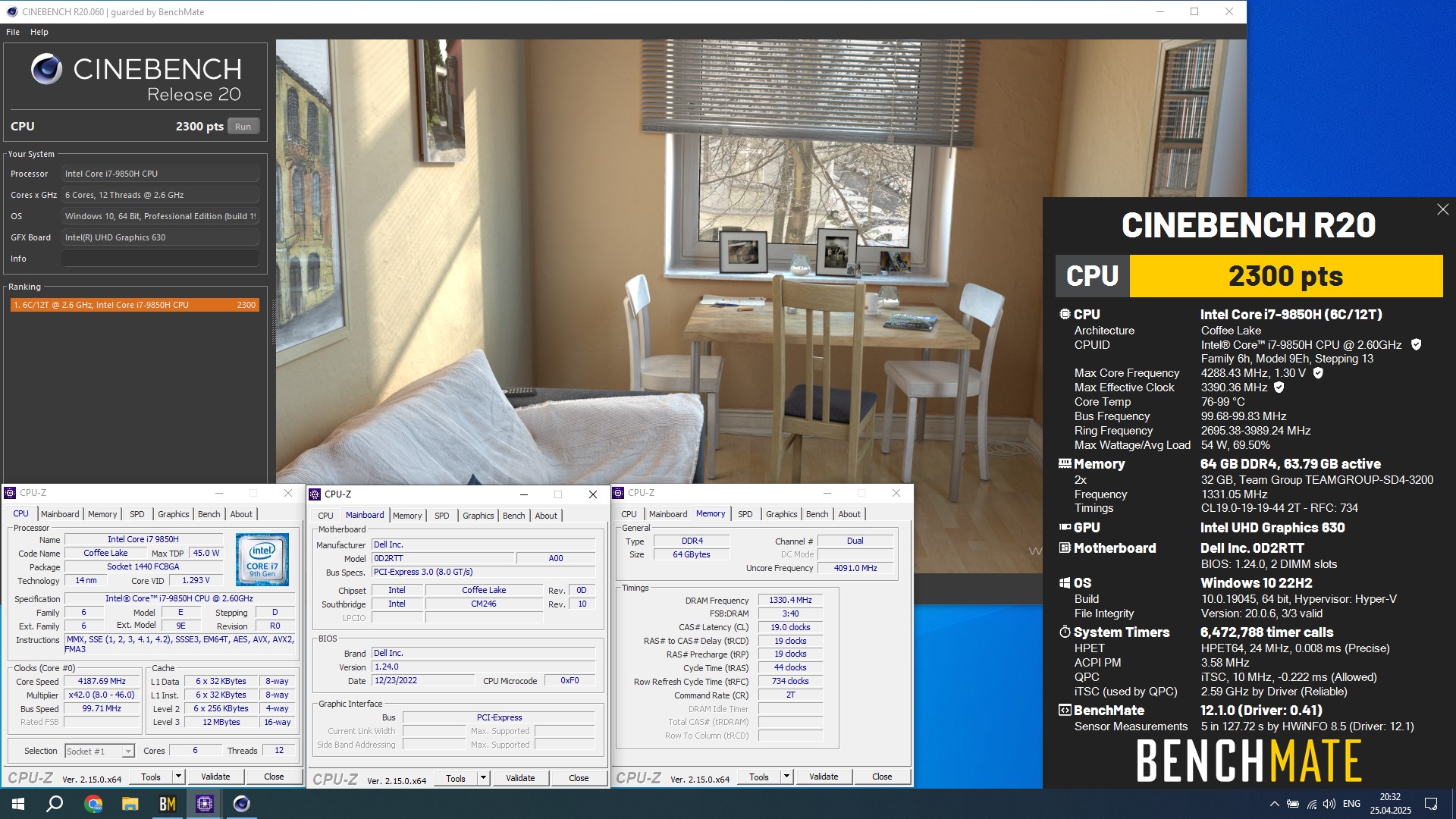Open Mainboard tab in right CPU-Z
The width and height of the screenshot is (1456, 819).
click(x=668, y=514)
